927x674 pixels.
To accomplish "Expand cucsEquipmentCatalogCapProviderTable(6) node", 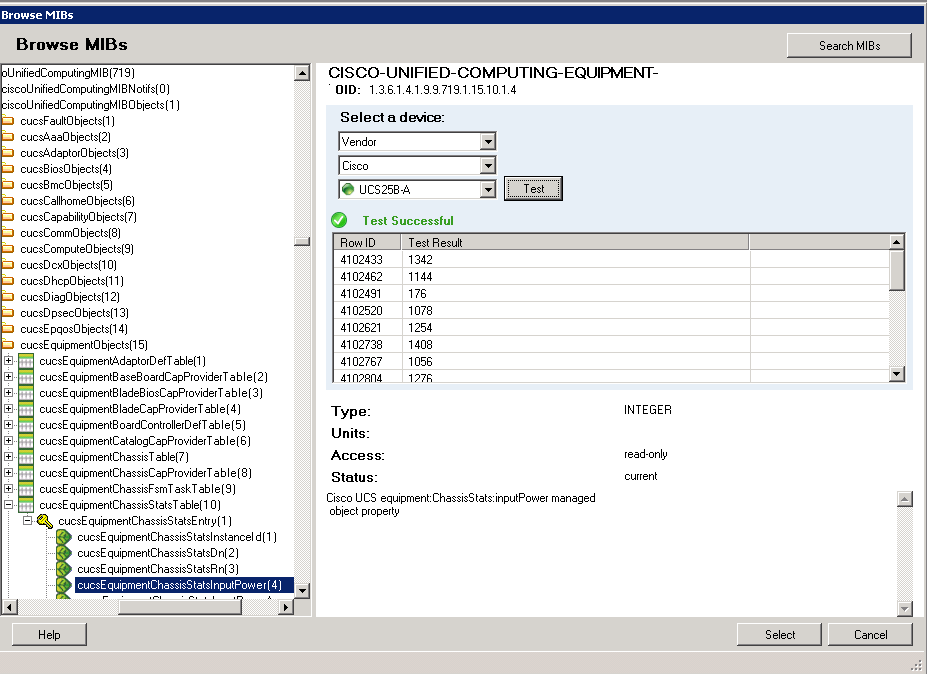I will 8,440.
